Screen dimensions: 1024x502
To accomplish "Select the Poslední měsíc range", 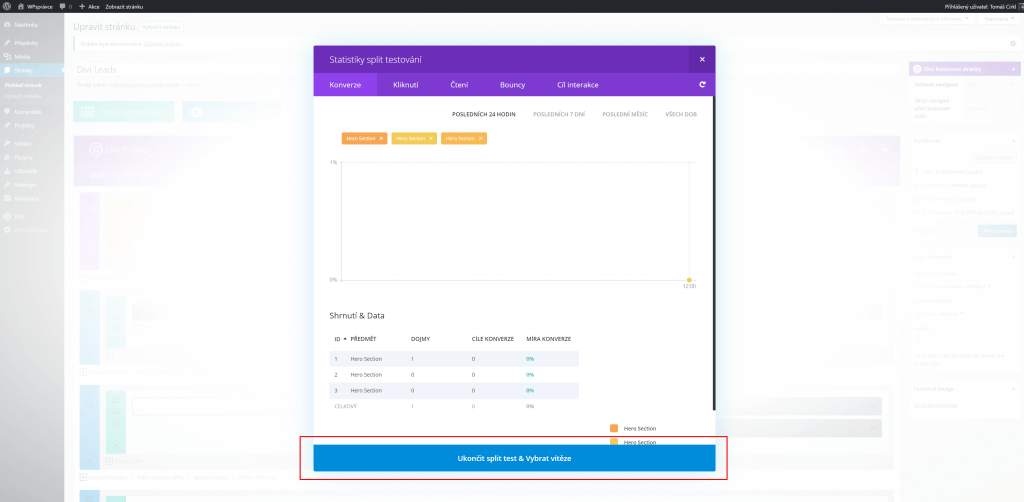I will (x=625, y=114).
